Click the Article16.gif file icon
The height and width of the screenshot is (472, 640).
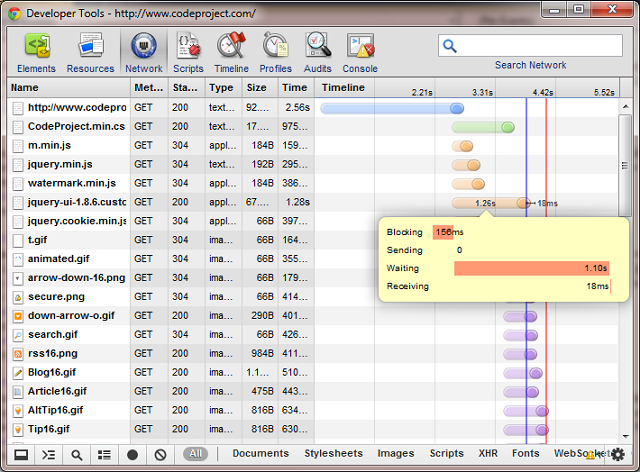pyautogui.click(x=18, y=392)
